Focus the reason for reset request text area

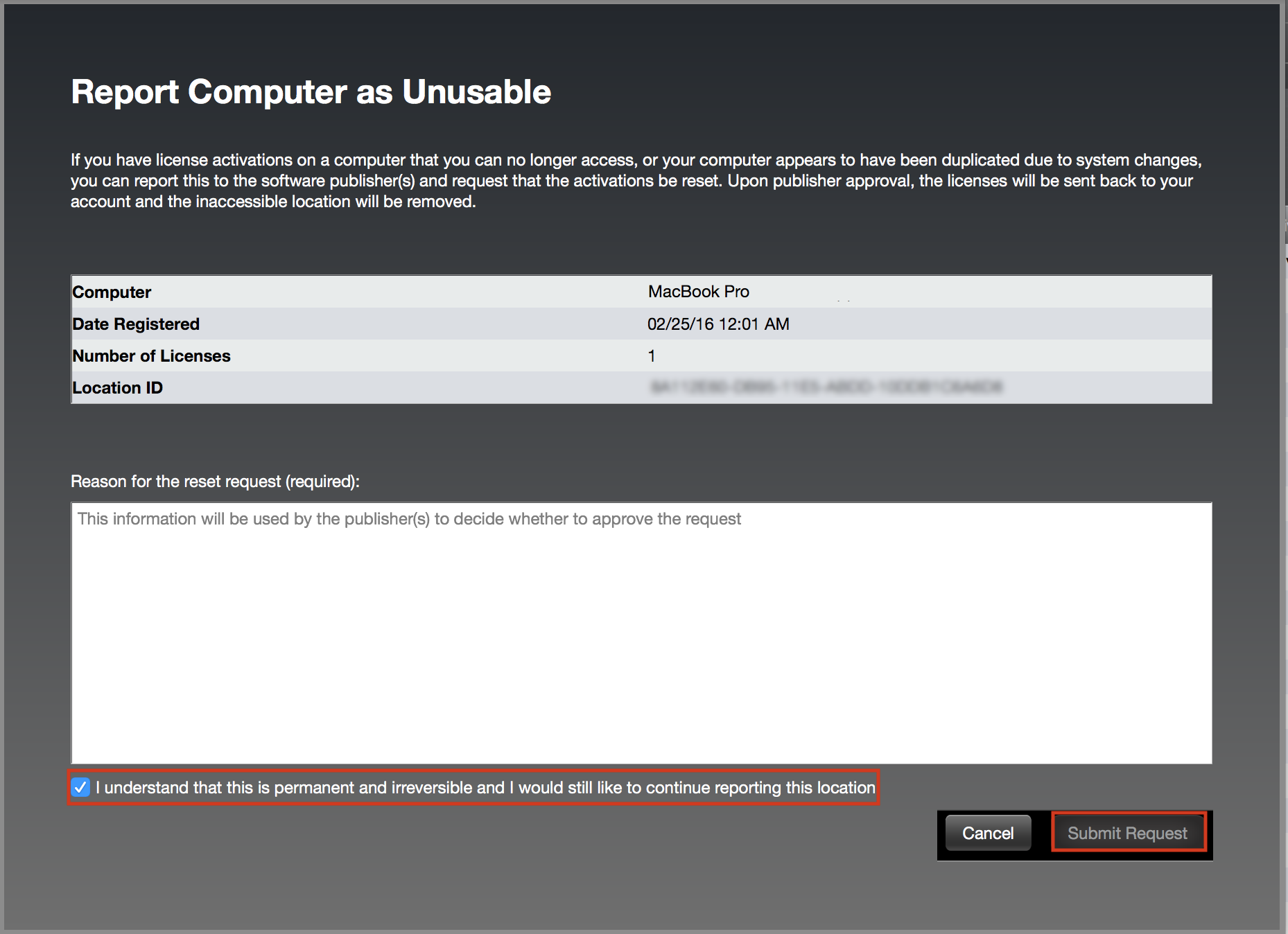(641, 633)
